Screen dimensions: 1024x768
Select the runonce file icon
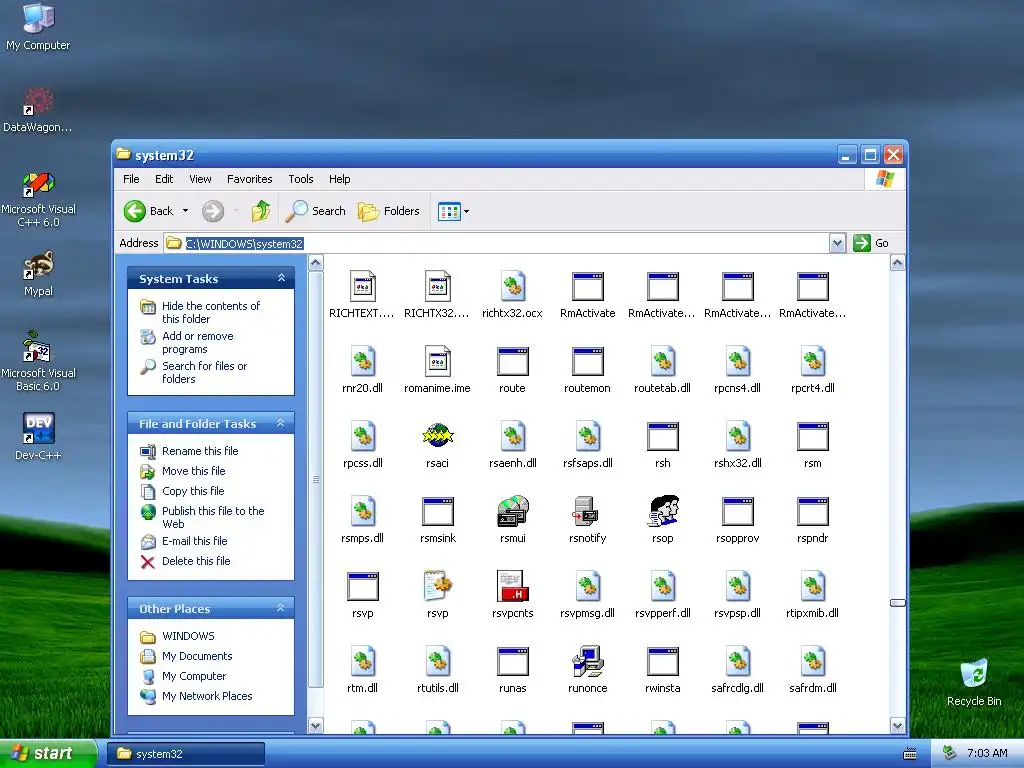(587, 661)
